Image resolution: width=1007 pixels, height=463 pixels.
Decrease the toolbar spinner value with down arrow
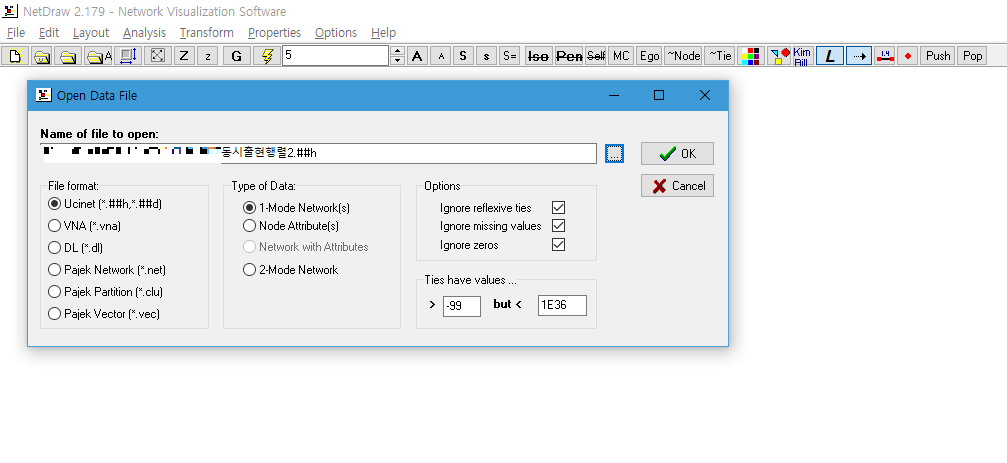[x=398, y=60]
